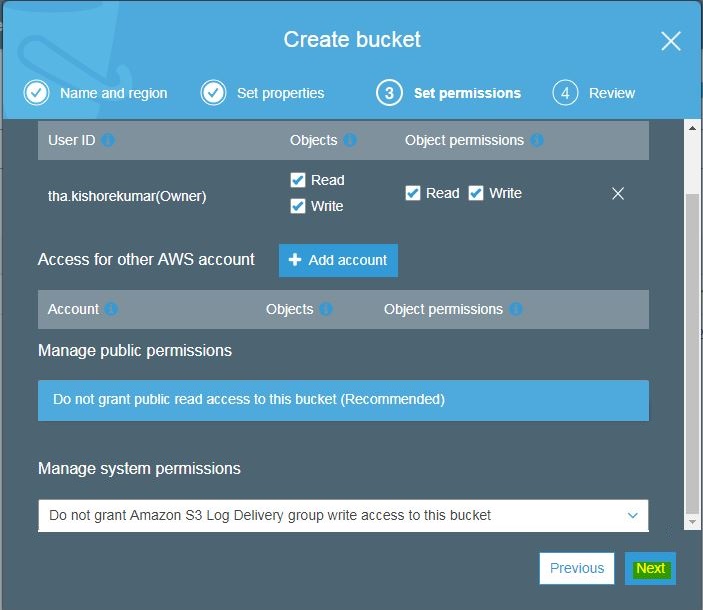Expand the Manage system permissions dropdown
Screen dimensions: 703x610
point(343,515)
